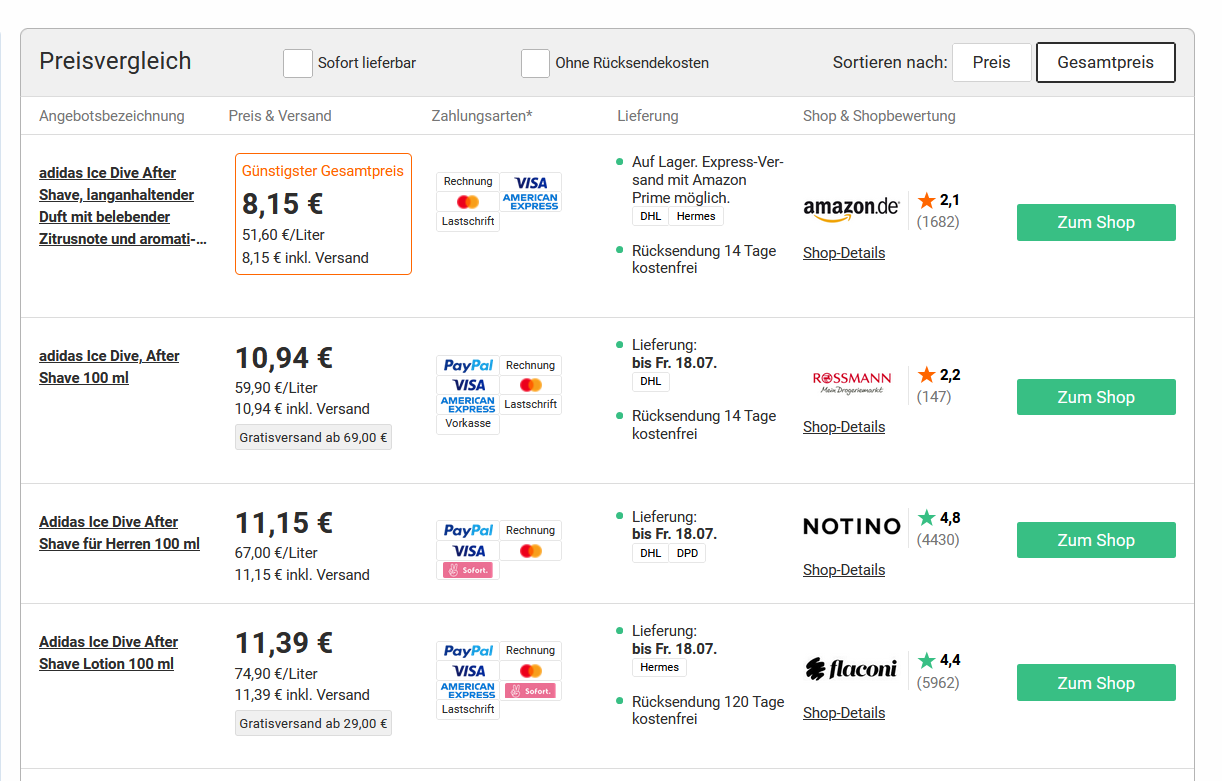This screenshot has width=1222, height=781.
Task: Open Shop-Details for Rossmann
Action: (x=844, y=427)
